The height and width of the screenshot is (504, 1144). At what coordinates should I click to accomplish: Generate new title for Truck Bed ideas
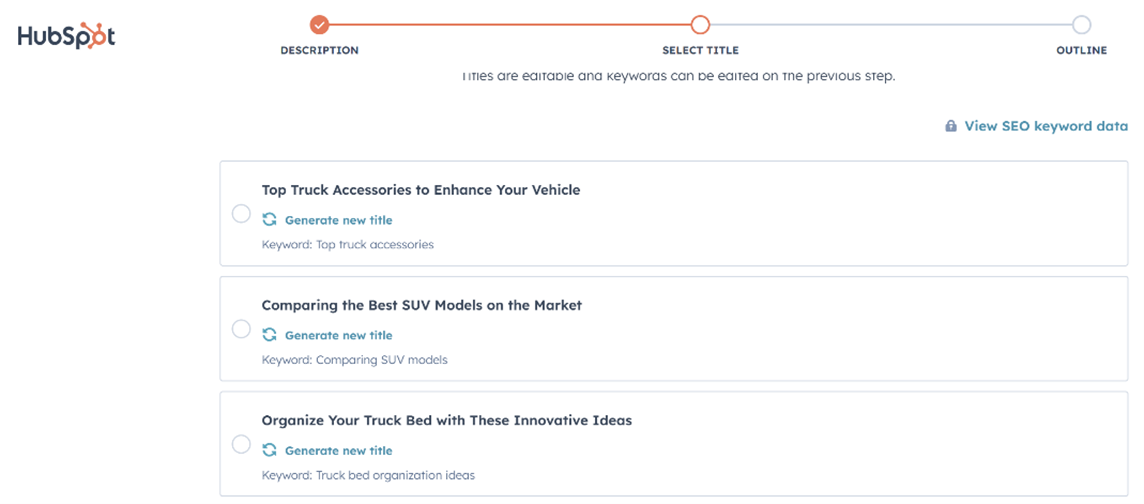[x=339, y=451]
